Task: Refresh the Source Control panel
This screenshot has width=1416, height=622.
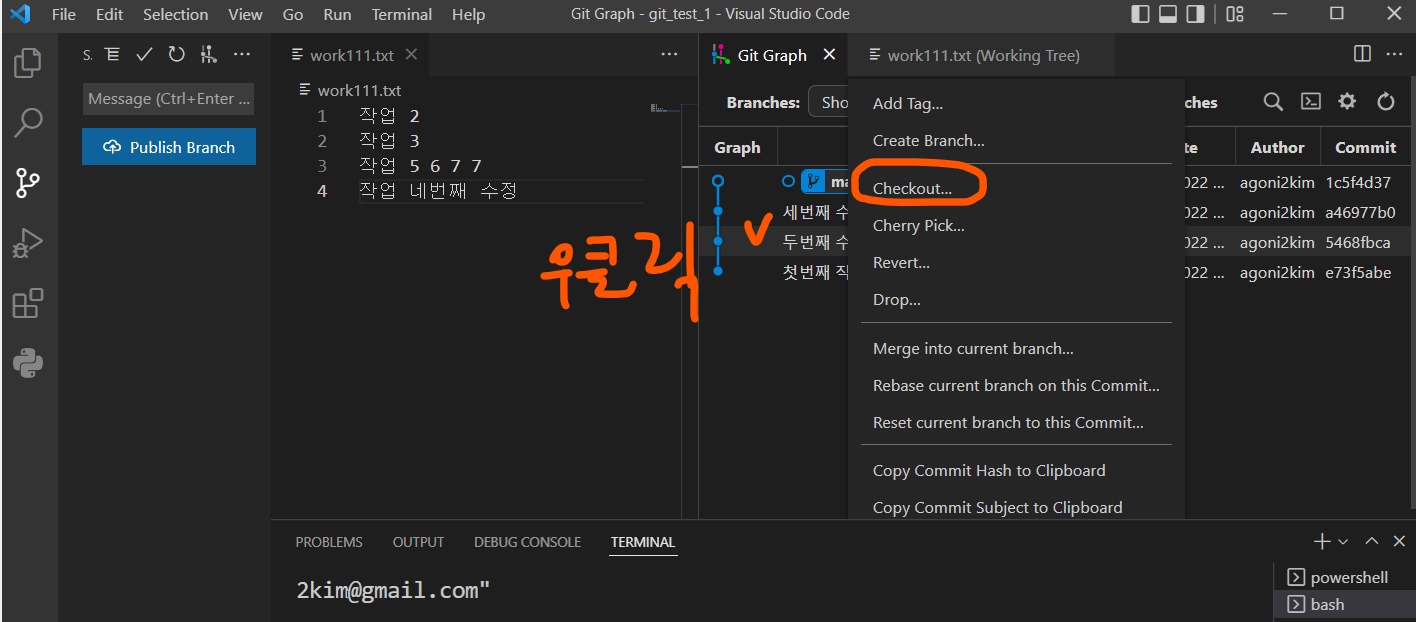Action: tap(176, 55)
